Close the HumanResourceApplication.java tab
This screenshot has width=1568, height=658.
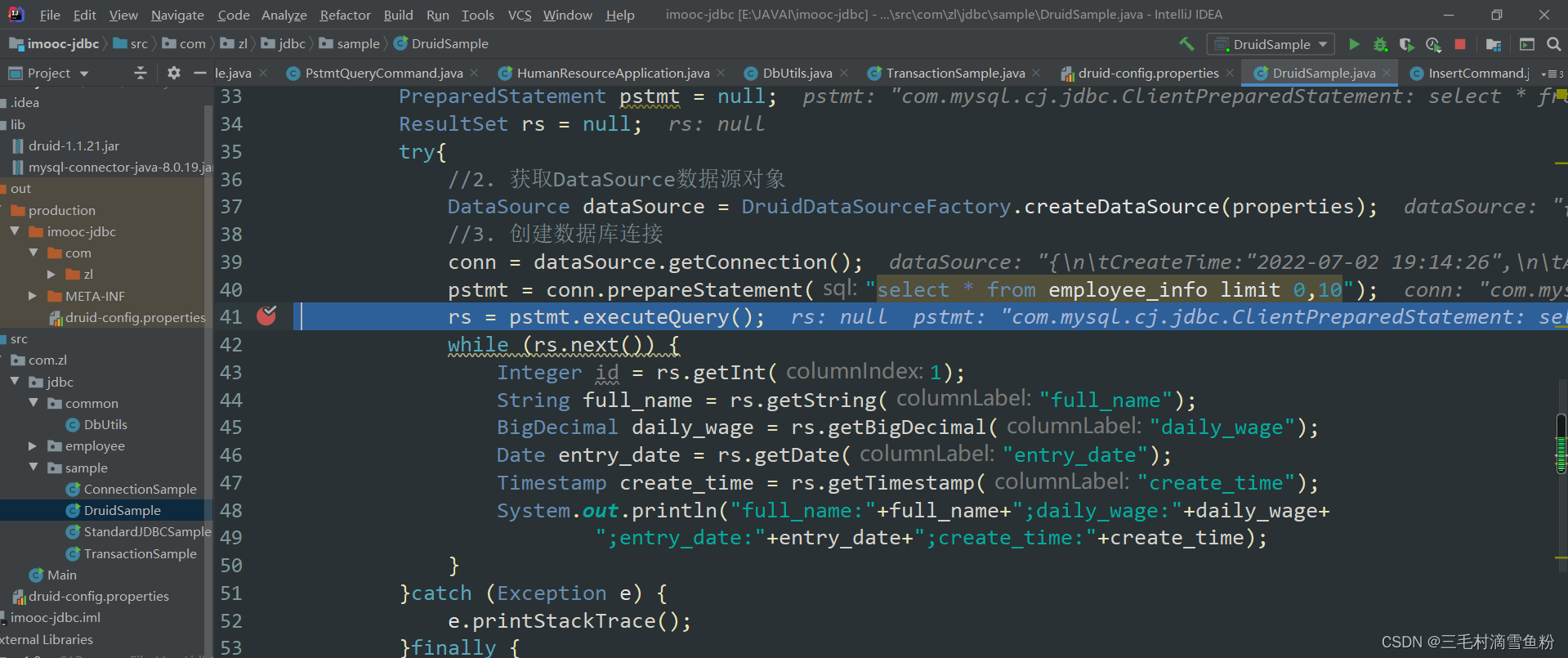click(x=721, y=73)
